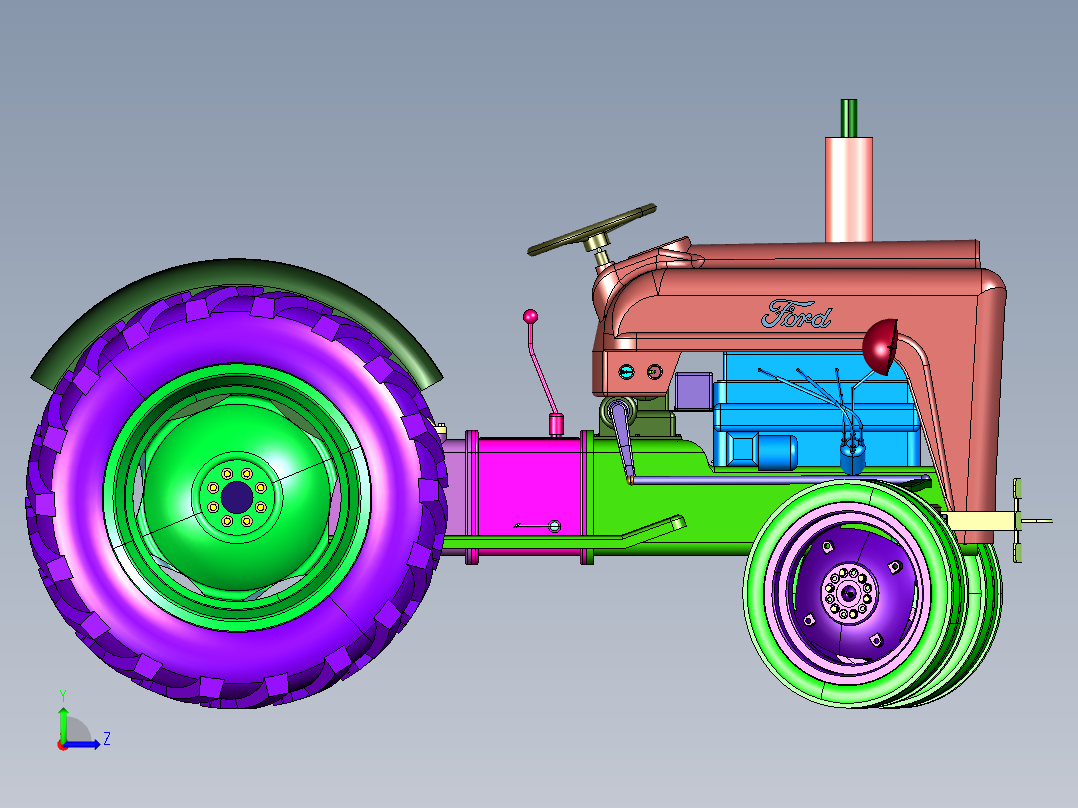Image resolution: width=1078 pixels, height=808 pixels.
Task: Select the dark center bore of rear hub
Action: [x=237, y=496]
